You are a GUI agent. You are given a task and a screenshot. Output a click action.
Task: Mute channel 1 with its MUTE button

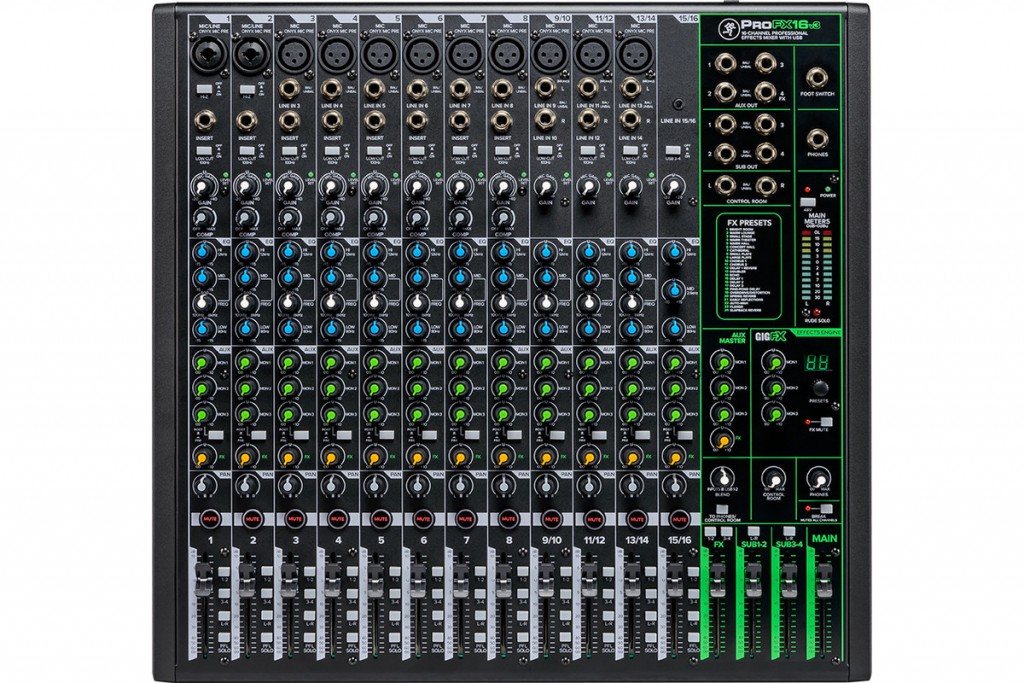coord(210,518)
